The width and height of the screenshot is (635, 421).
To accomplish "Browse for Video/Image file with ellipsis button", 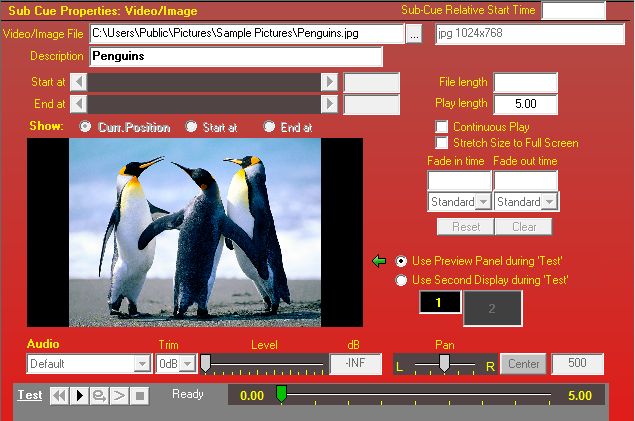I will click(413, 34).
